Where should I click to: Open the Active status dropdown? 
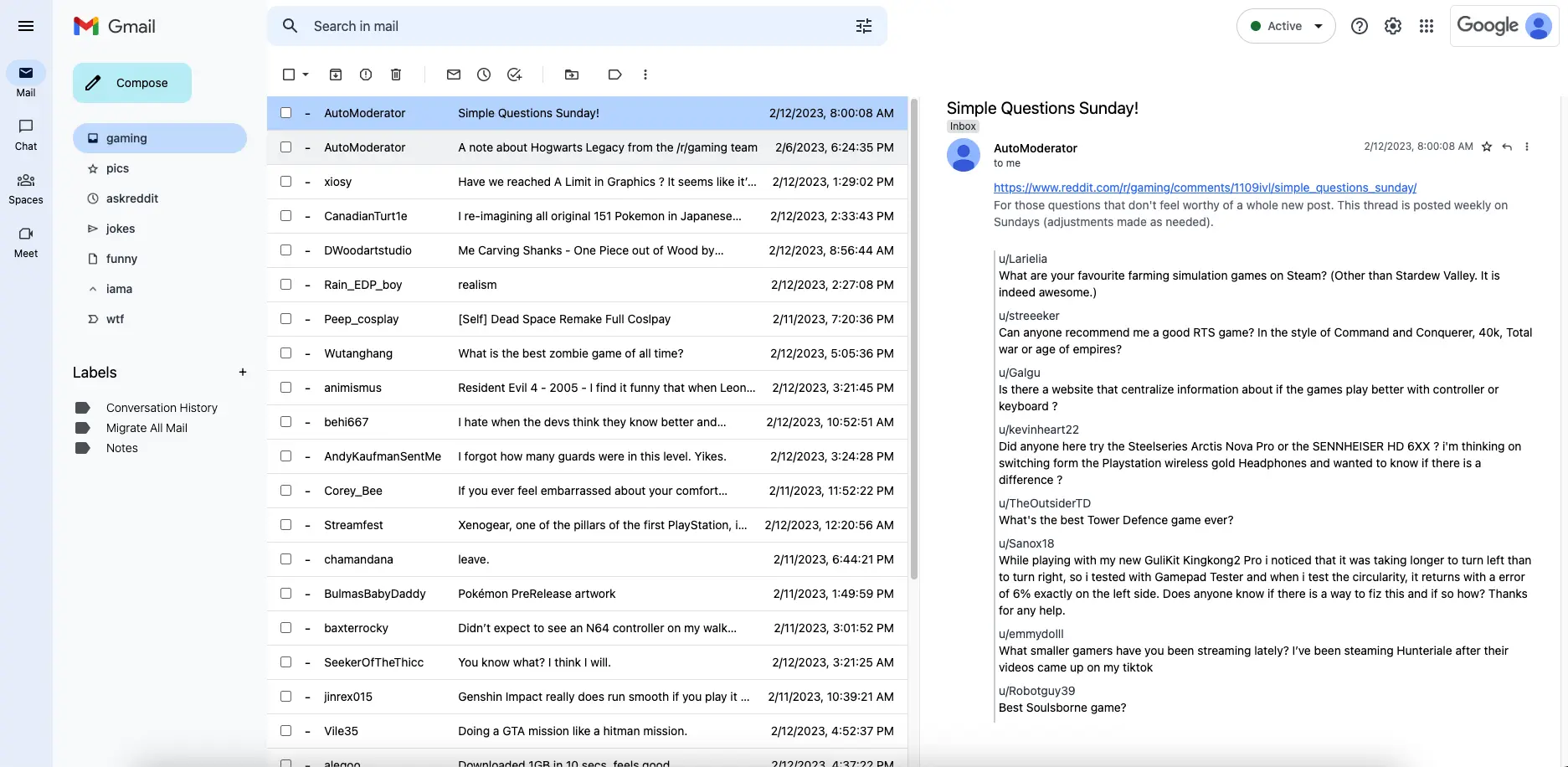point(1286,26)
